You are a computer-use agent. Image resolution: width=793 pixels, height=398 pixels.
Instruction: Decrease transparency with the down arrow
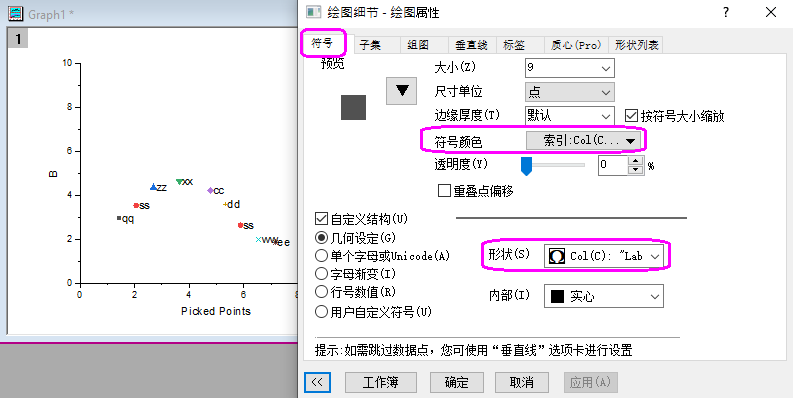(x=636, y=170)
